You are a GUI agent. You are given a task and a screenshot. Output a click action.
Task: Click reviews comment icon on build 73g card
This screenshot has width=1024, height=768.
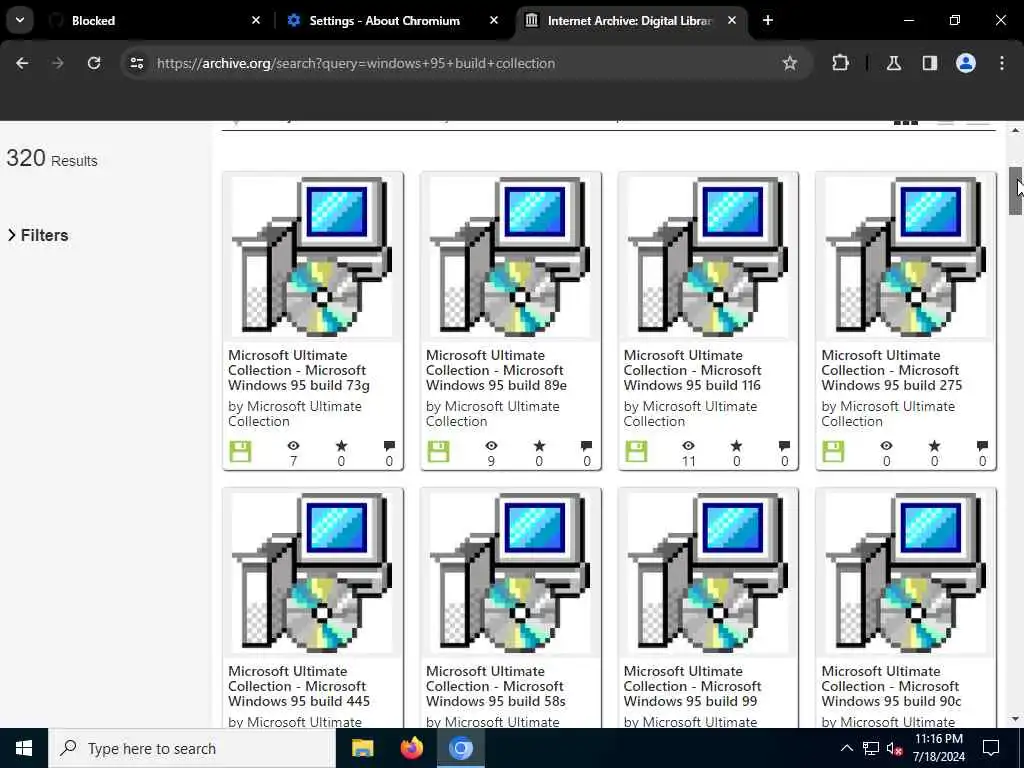pos(389,446)
